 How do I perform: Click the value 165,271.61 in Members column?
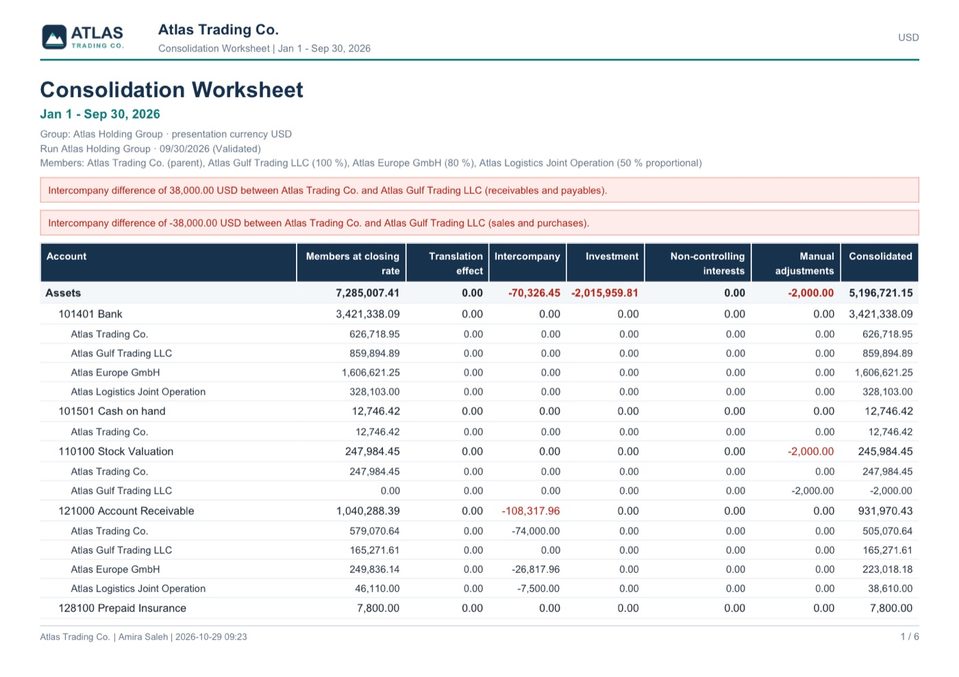tap(374, 550)
